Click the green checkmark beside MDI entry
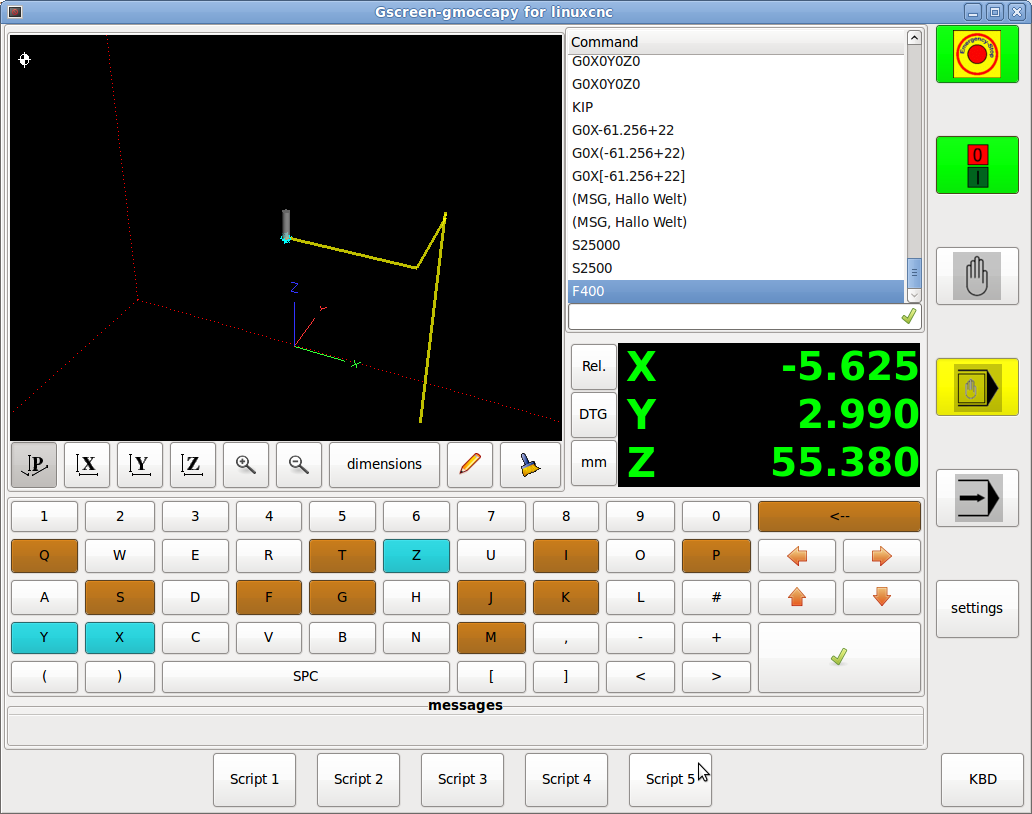The height and width of the screenshot is (814, 1032). coord(909,317)
